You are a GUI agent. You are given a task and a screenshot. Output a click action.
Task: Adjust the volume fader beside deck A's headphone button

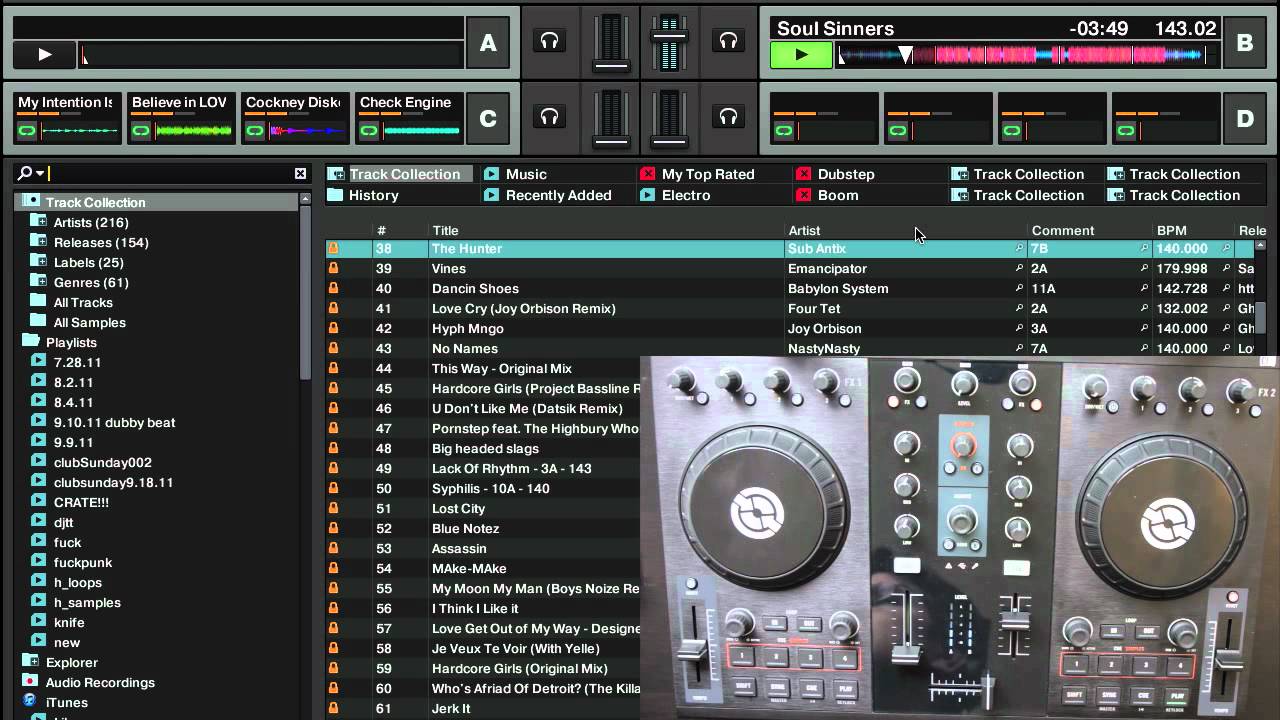(x=611, y=43)
